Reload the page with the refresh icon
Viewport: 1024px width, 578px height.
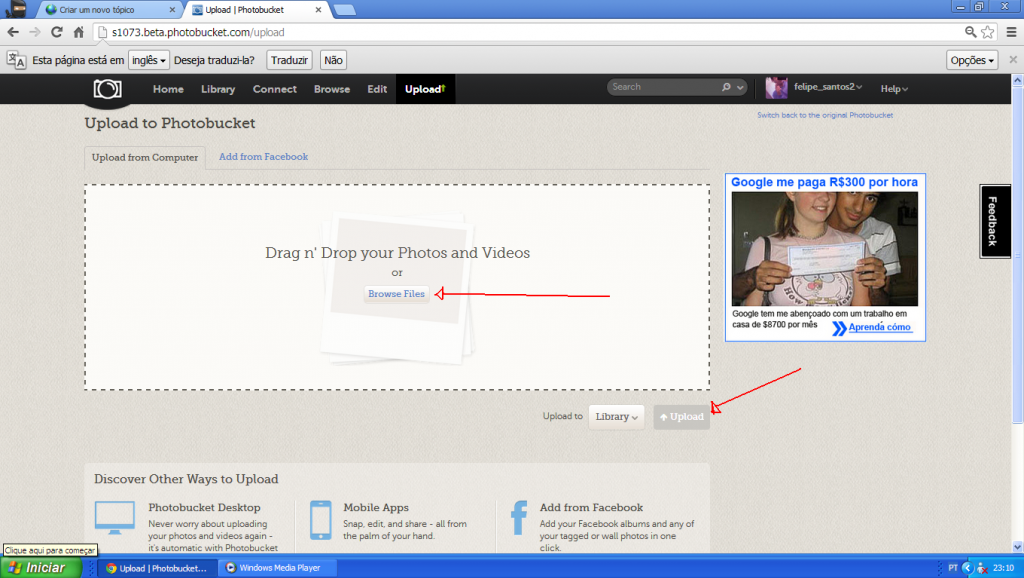pyautogui.click(x=57, y=32)
